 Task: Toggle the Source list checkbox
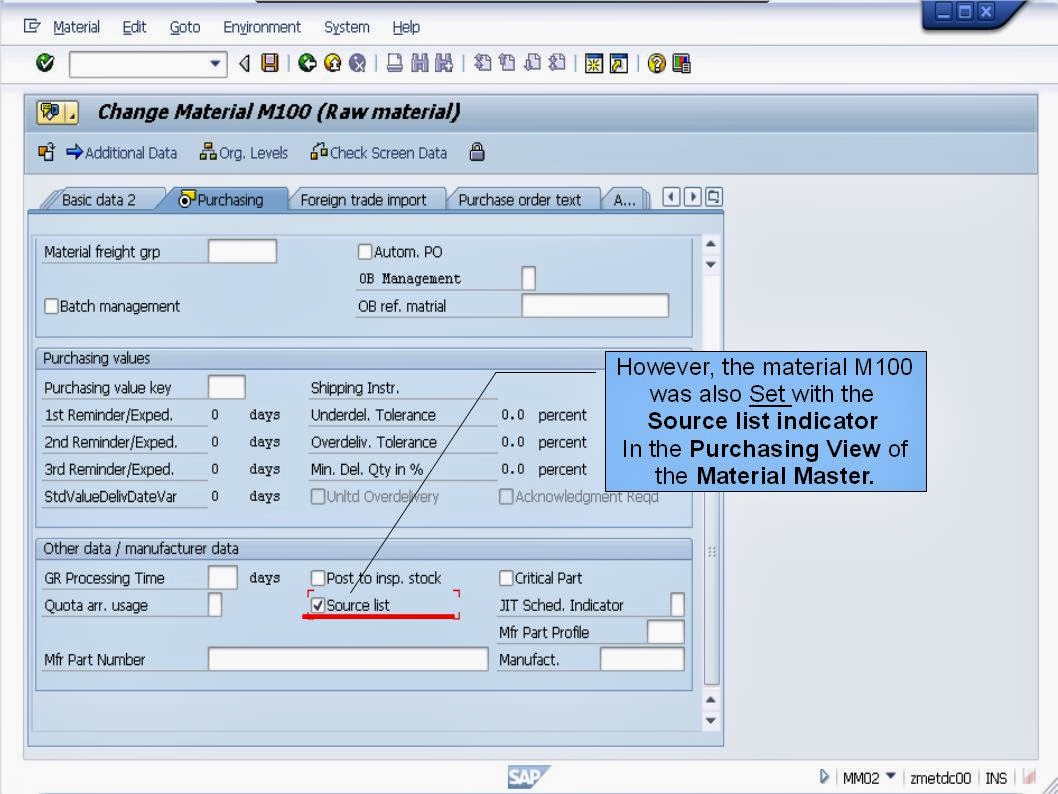tap(320, 604)
